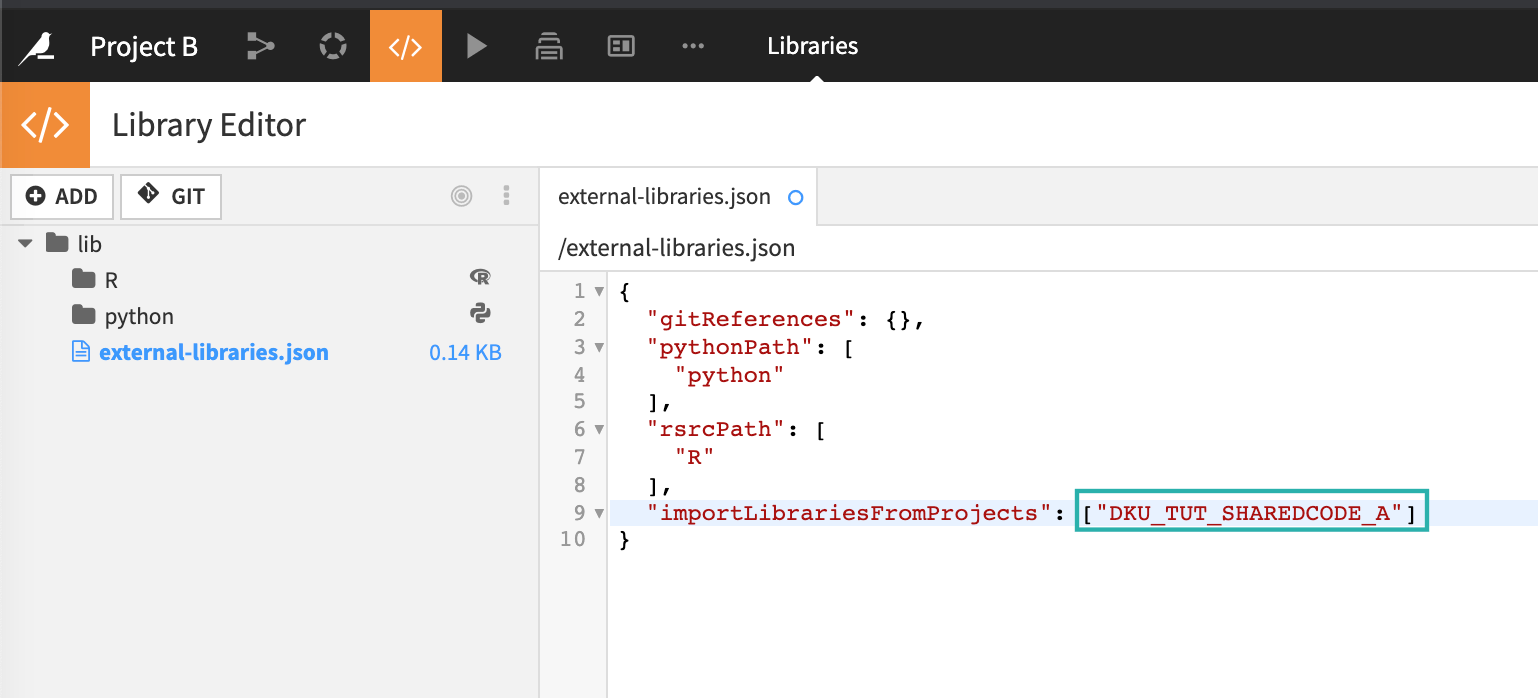Open the three-dots More menu in navbar
Screen dimensions: 1538x698
(x=693, y=46)
